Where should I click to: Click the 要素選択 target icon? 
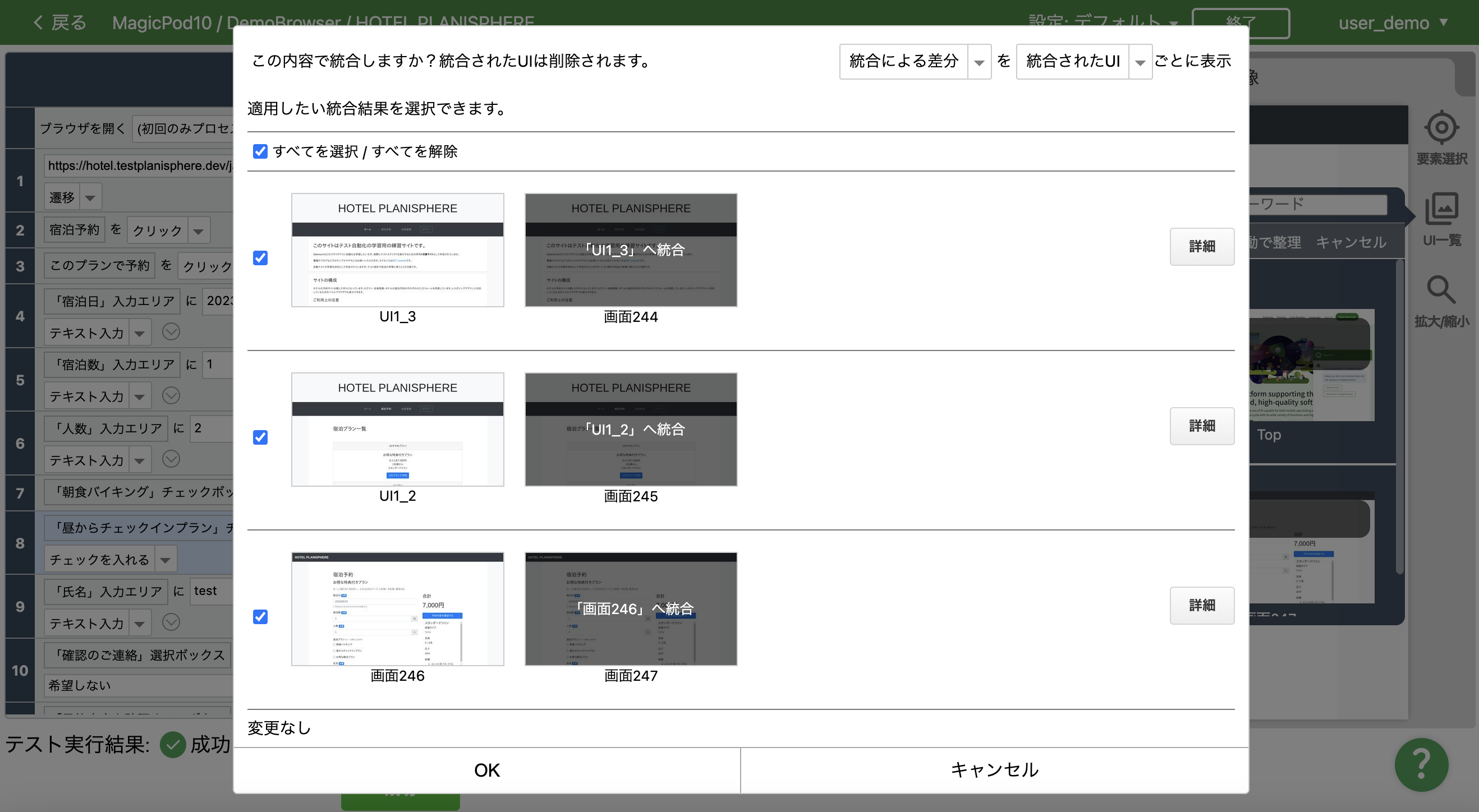click(x=1441, y=127)
